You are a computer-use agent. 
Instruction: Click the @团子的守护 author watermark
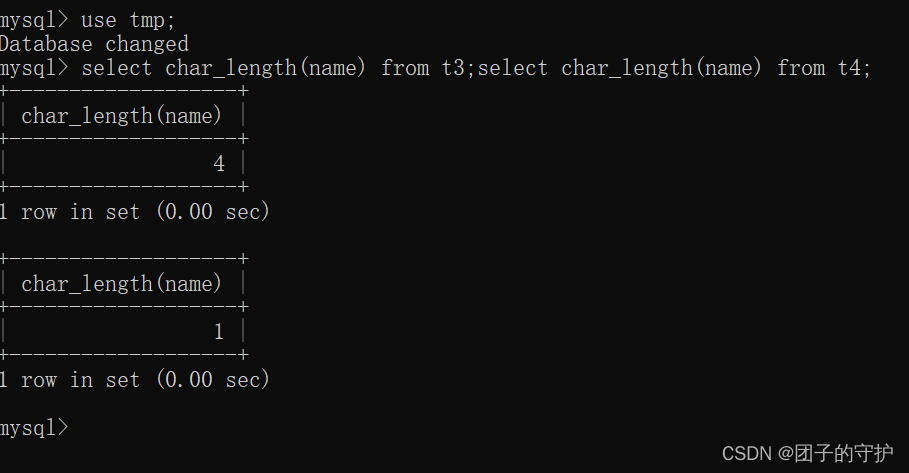point(835,453)
